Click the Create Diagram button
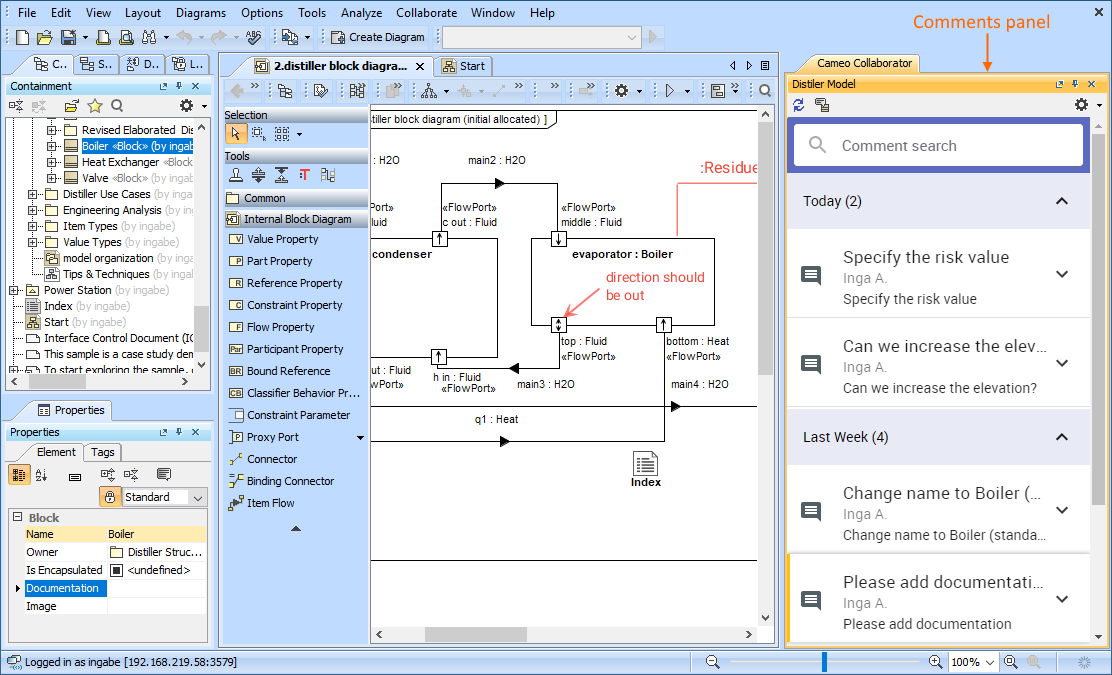This screenshot has height=675, width=1112. point(377,37)
